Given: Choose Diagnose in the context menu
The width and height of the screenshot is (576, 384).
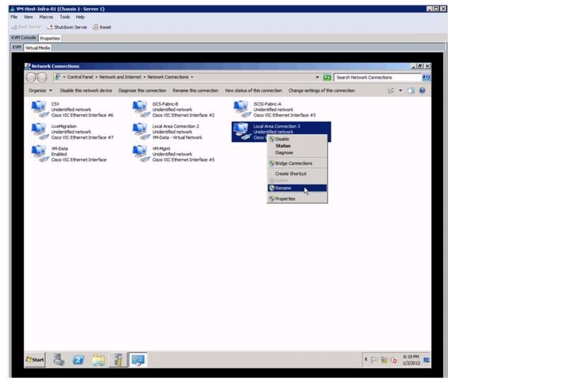Looking at the screenshot, I should pyautogui.click(x=297, y=152).
